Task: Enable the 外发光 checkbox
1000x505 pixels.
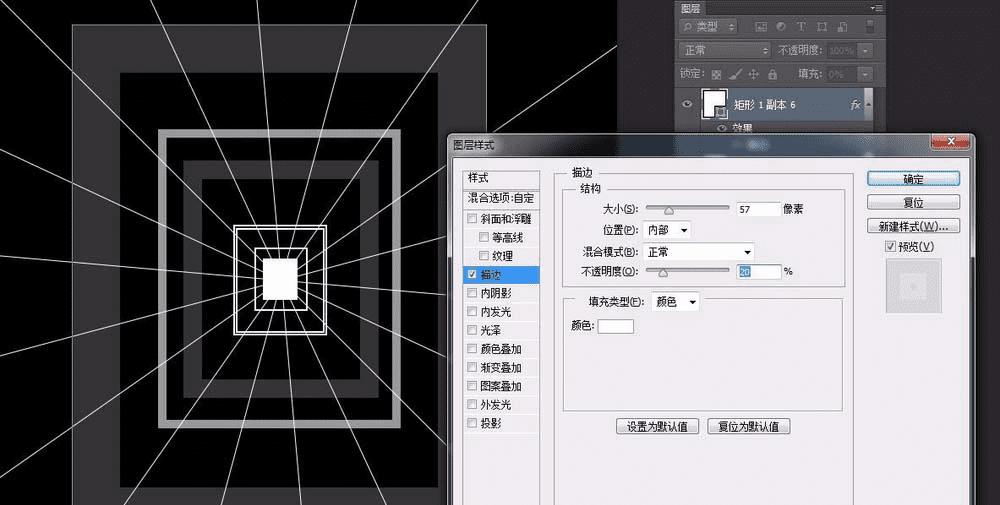Action: tap(472, 404)
